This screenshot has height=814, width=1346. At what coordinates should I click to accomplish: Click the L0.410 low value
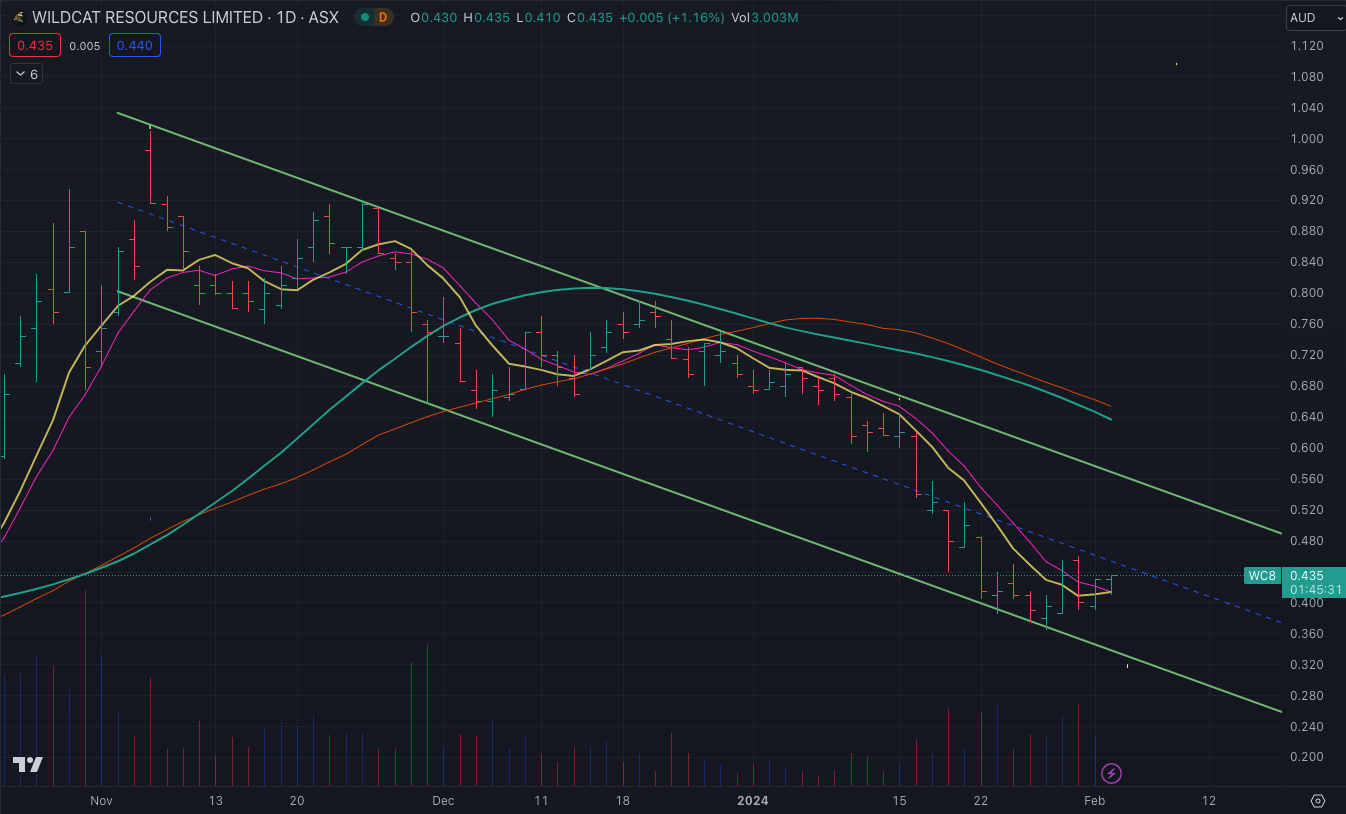[537, 17]
